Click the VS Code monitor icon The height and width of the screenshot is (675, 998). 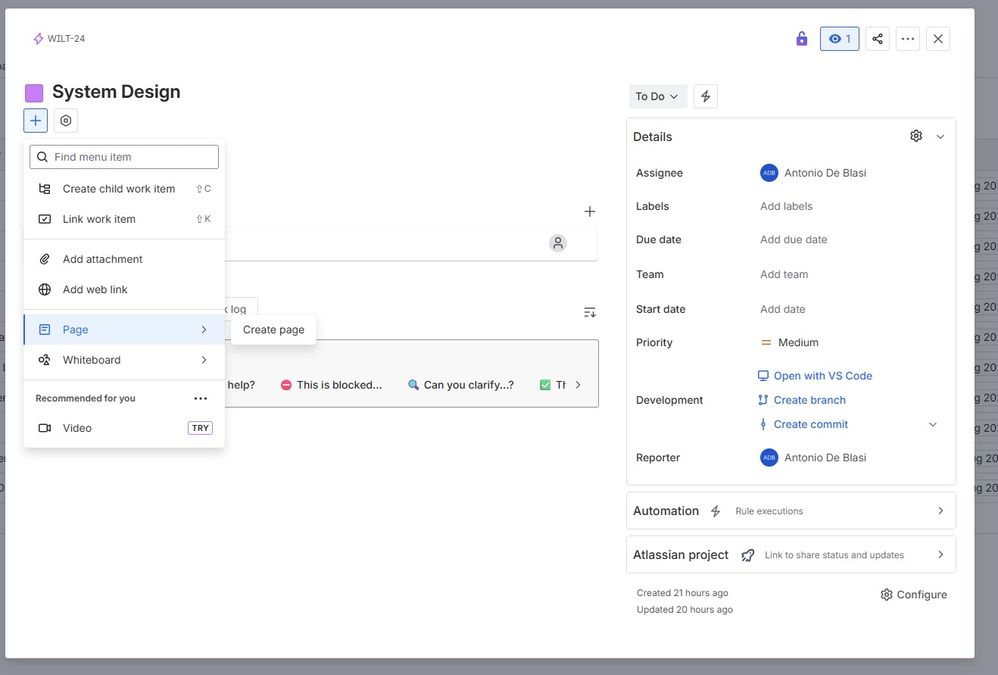coord(763,376)
